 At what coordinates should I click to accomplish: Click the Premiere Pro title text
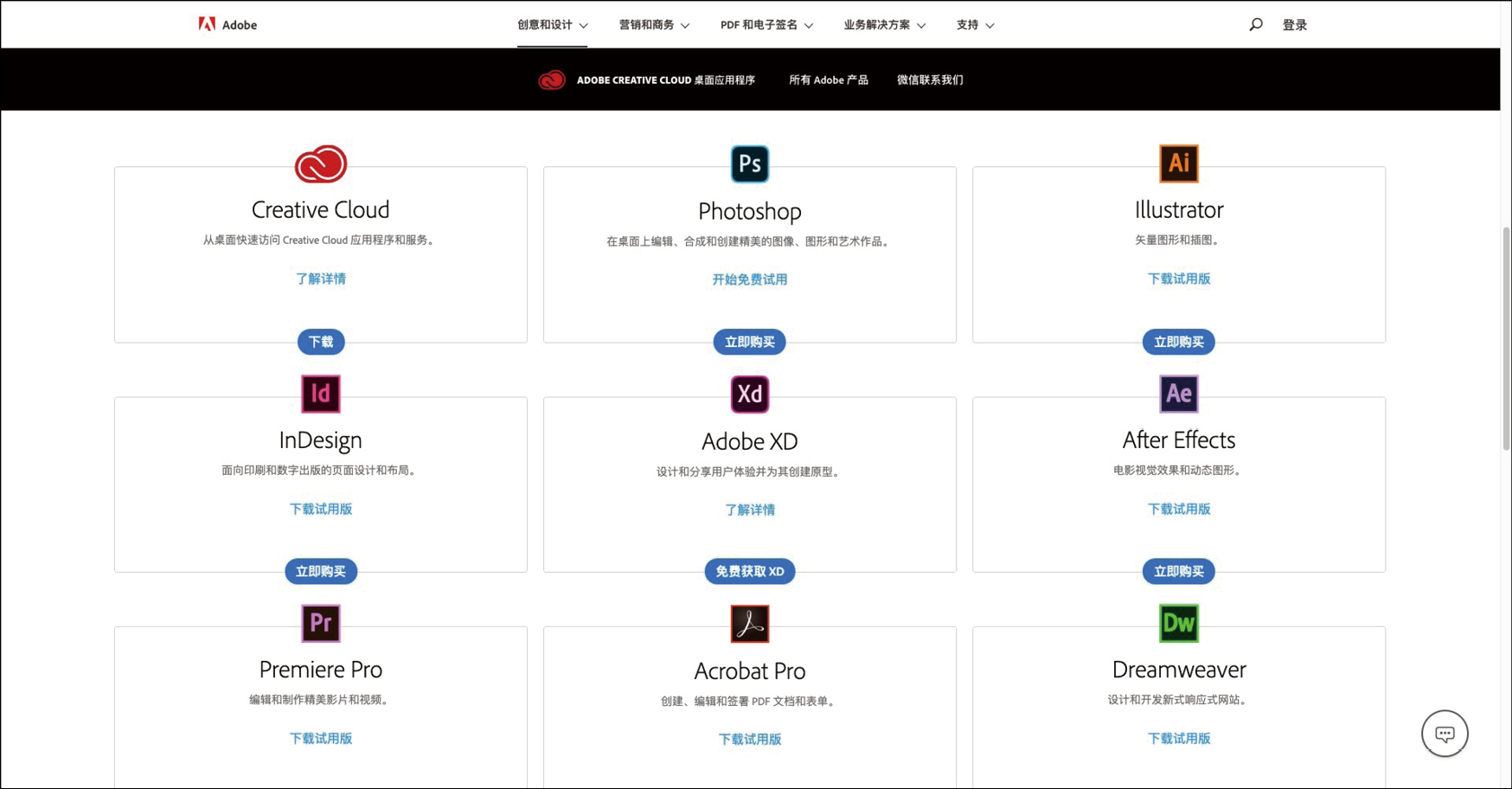coord(321,669)
